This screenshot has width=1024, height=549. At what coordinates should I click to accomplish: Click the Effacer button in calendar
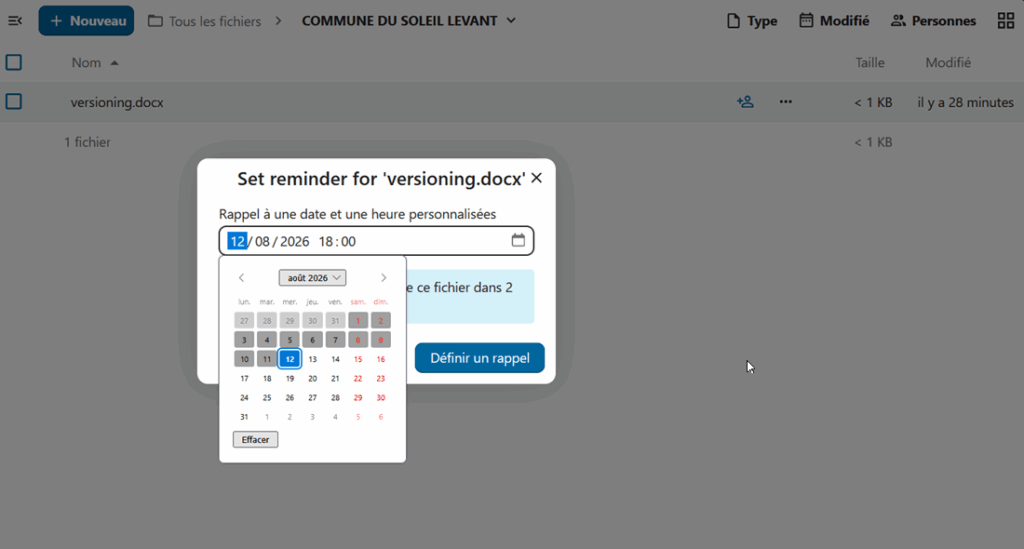(255, 439)
